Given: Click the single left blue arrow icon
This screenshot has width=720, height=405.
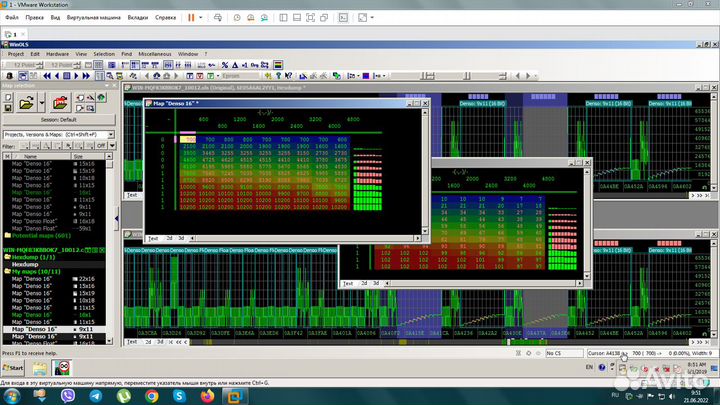Looking at the screenshot, I should click(x=57, y=76).
